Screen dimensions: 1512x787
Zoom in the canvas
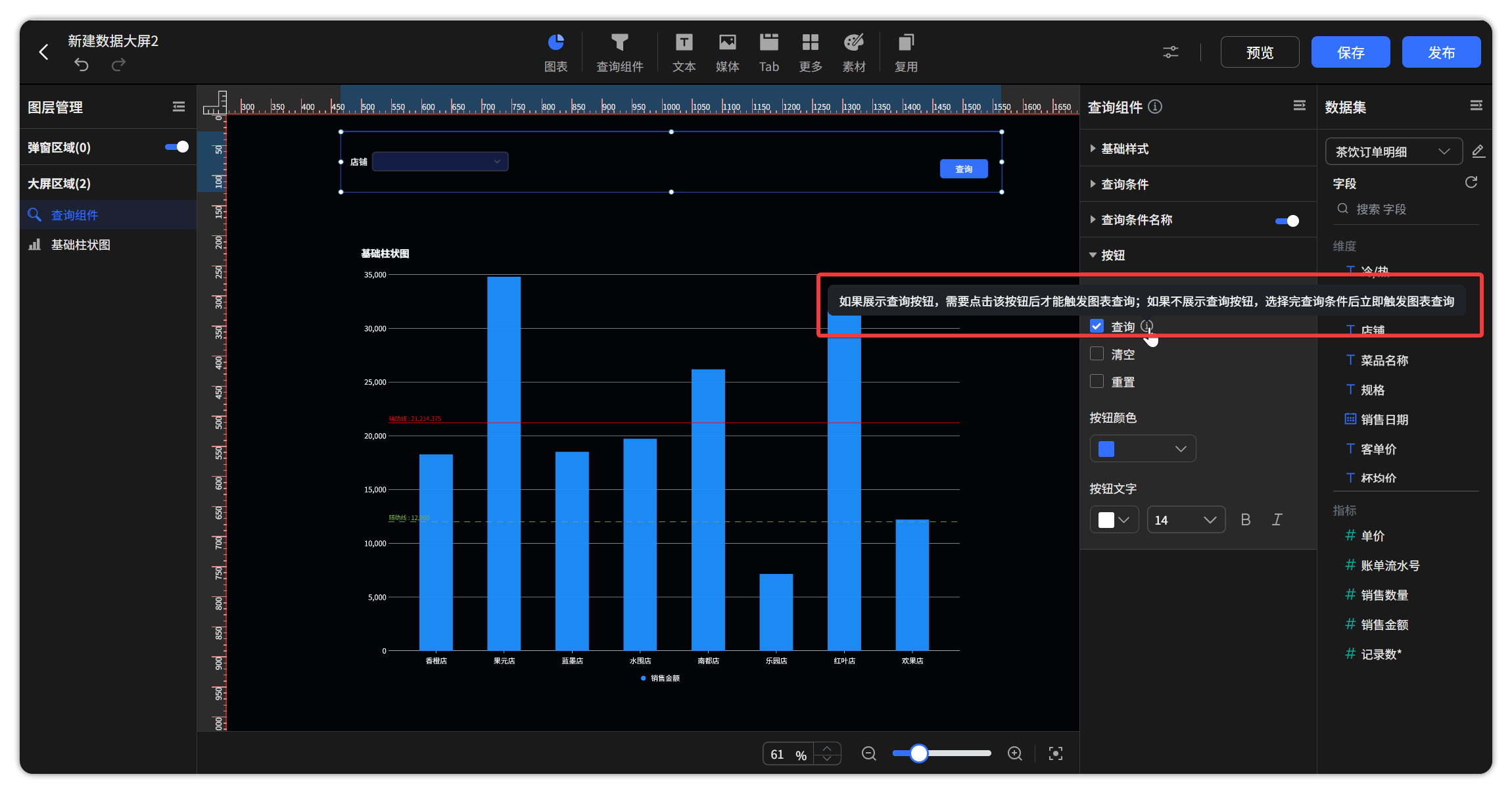pyautogui.click(x=1015, y=753)
